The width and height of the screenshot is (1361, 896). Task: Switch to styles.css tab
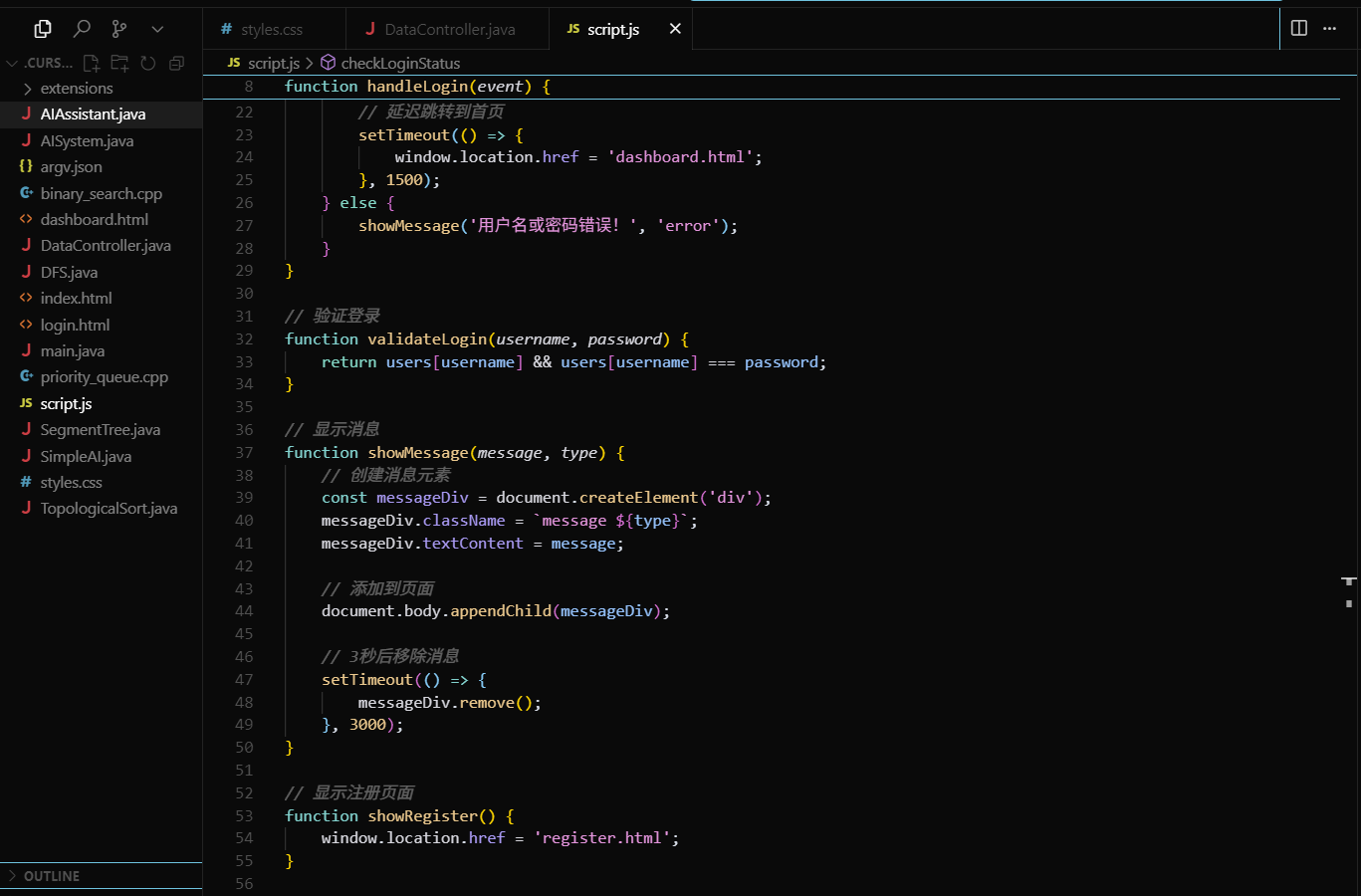(x=274, y=29)
